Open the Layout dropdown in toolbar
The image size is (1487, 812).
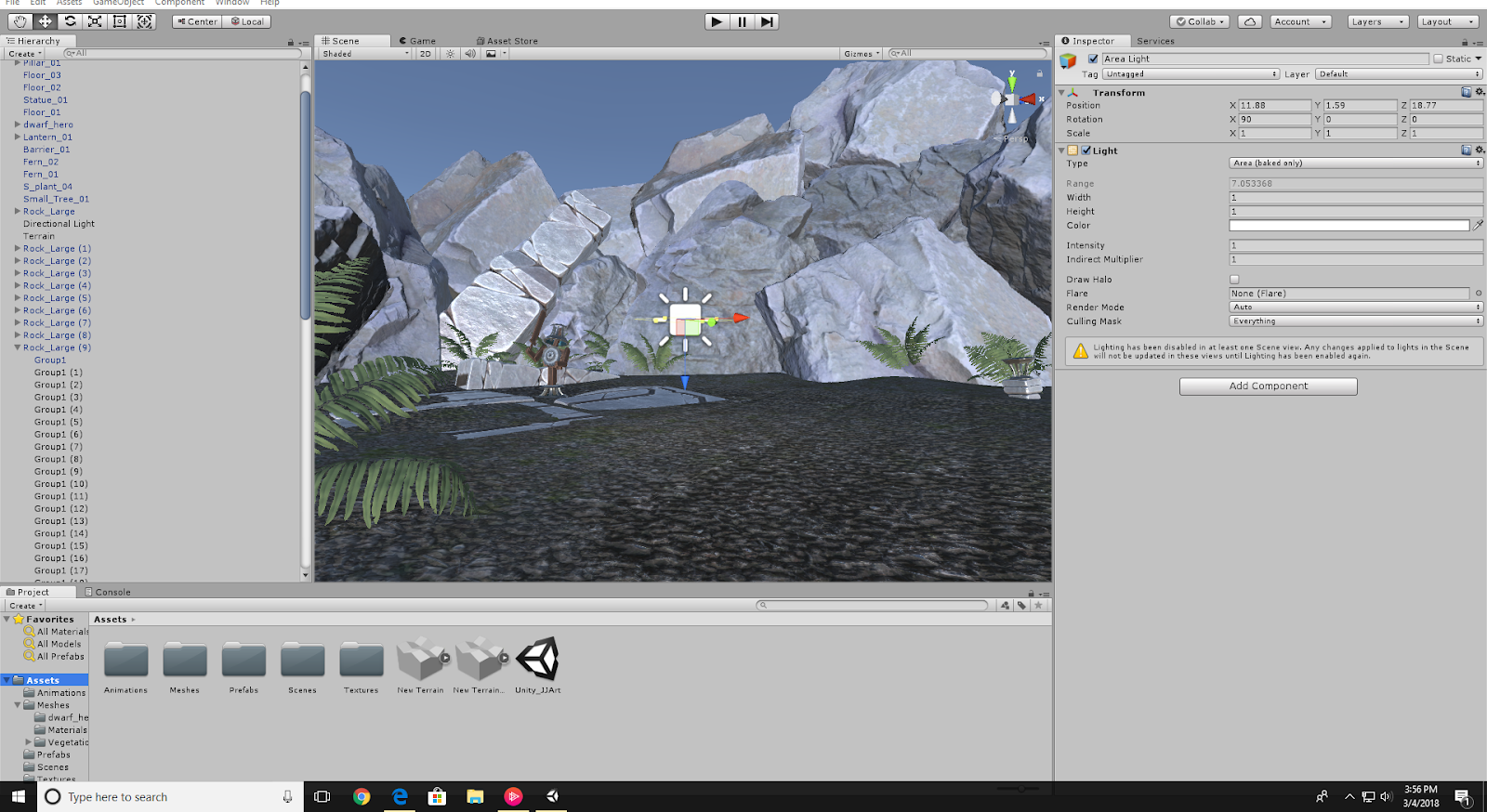[x=1447, y=21]
